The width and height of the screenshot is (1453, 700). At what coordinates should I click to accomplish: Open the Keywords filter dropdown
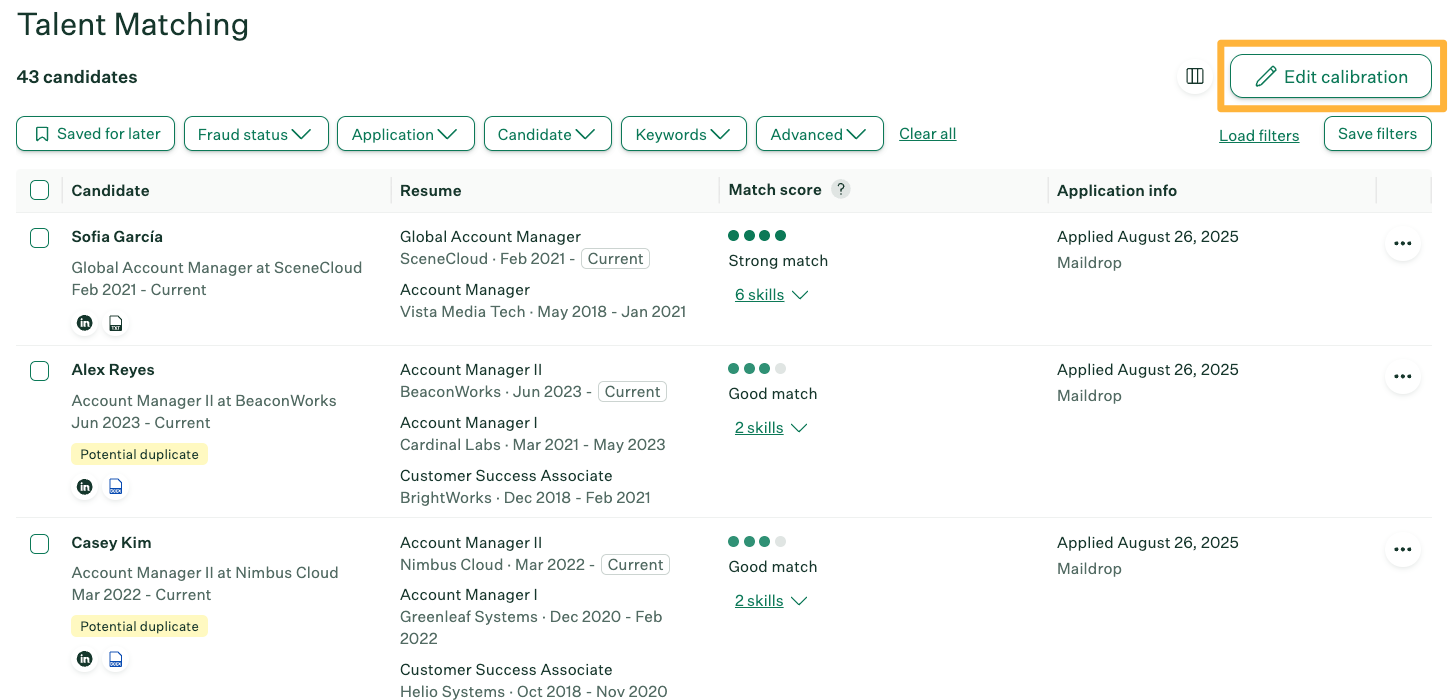(x=683, y=134)
